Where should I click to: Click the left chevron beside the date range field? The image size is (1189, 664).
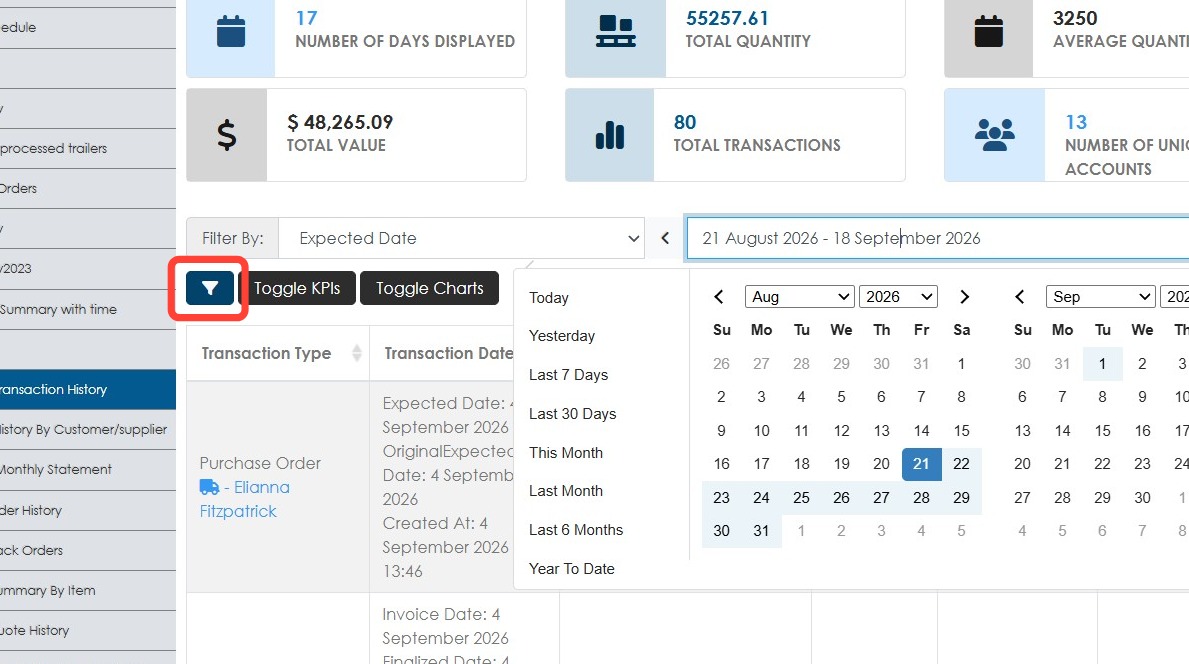point(665,238)
